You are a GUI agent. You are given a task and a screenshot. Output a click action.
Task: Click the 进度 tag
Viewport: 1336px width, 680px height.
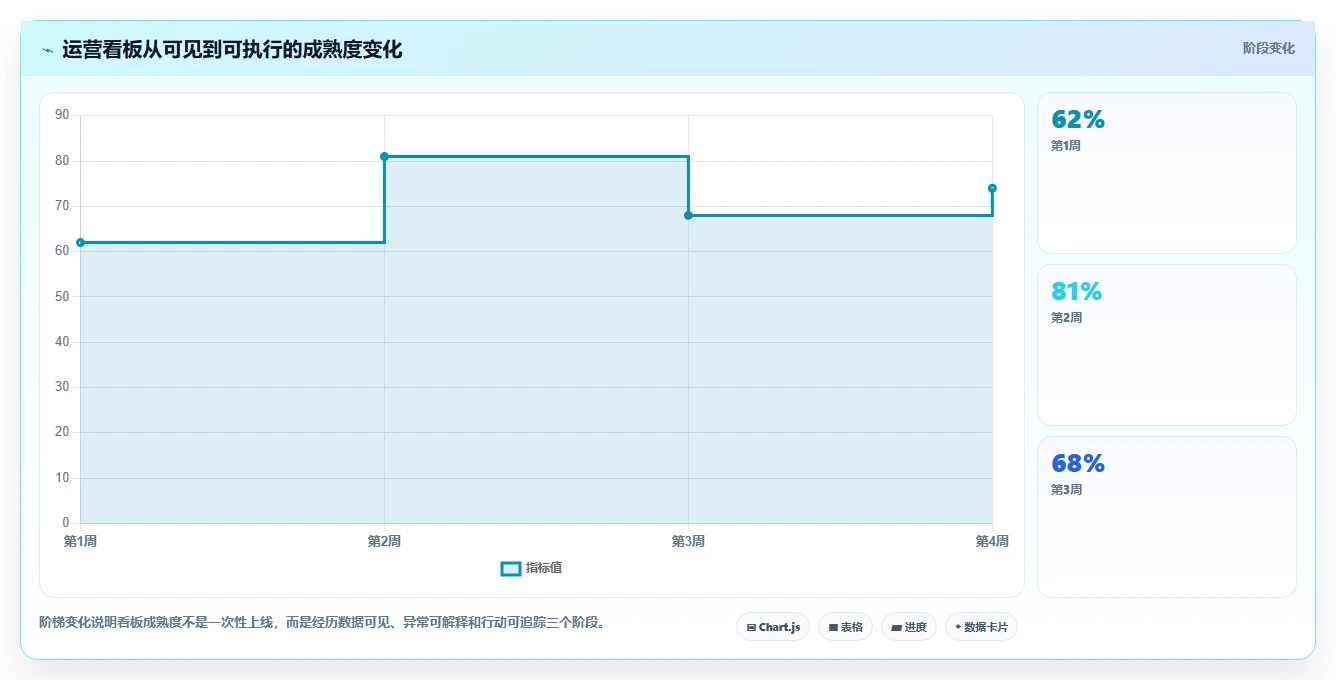point(909,627)
